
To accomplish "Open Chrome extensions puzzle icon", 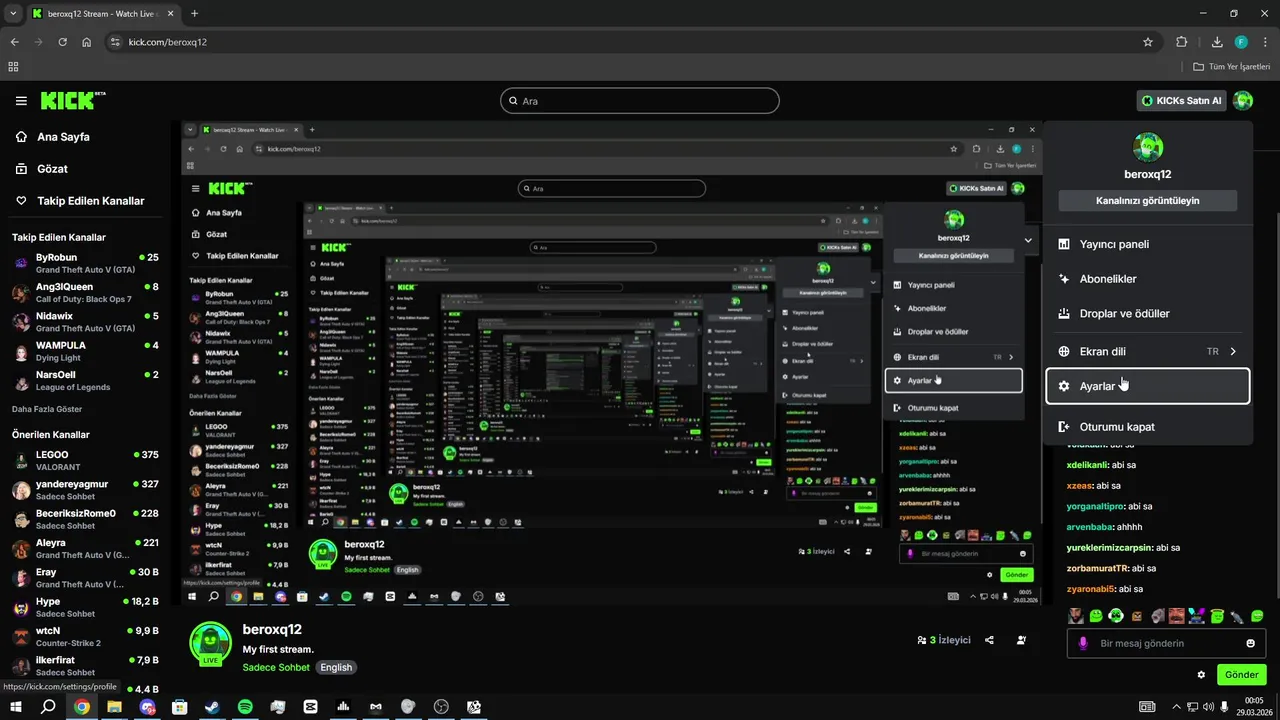I will point(1182,42).
